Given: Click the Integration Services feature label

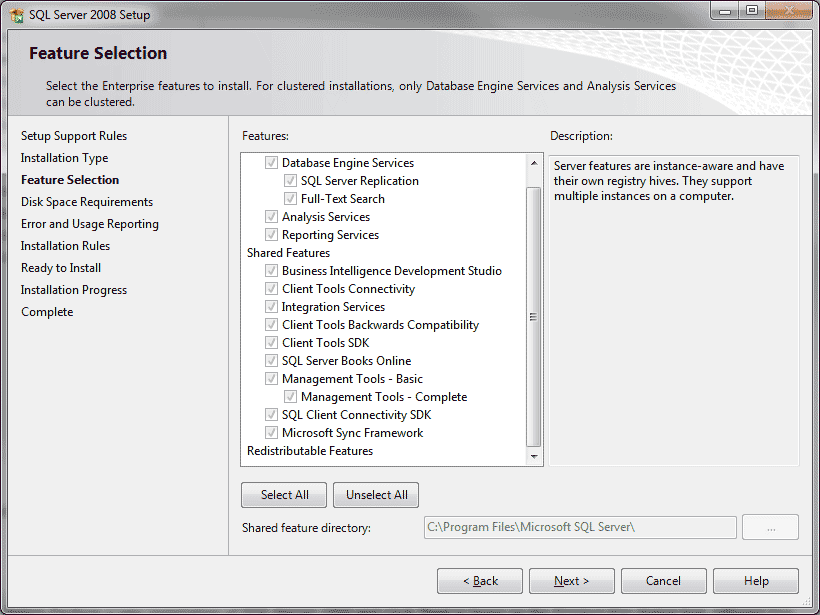Looking at the screenshot, I should click(x=333, y=306).
